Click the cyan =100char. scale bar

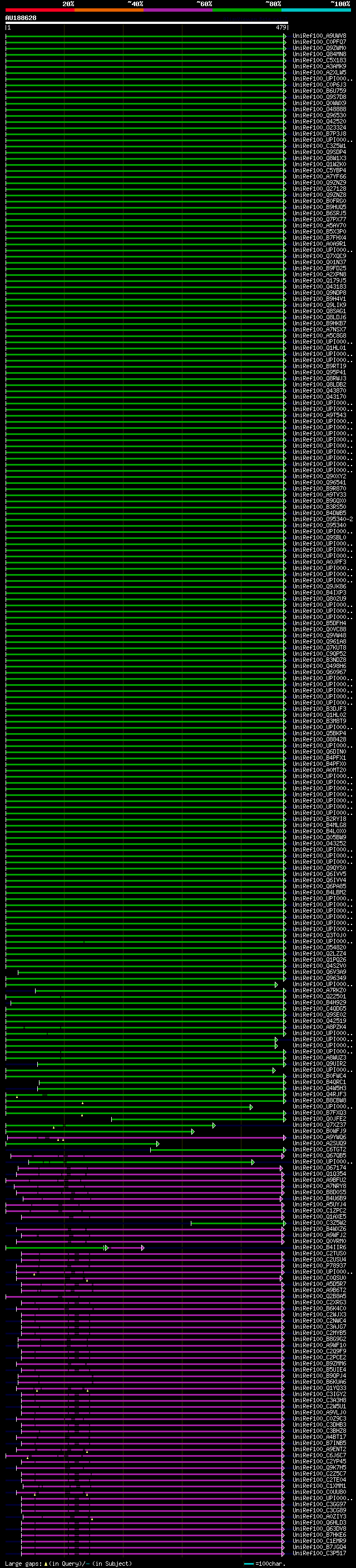click(x=248, y=1564)
